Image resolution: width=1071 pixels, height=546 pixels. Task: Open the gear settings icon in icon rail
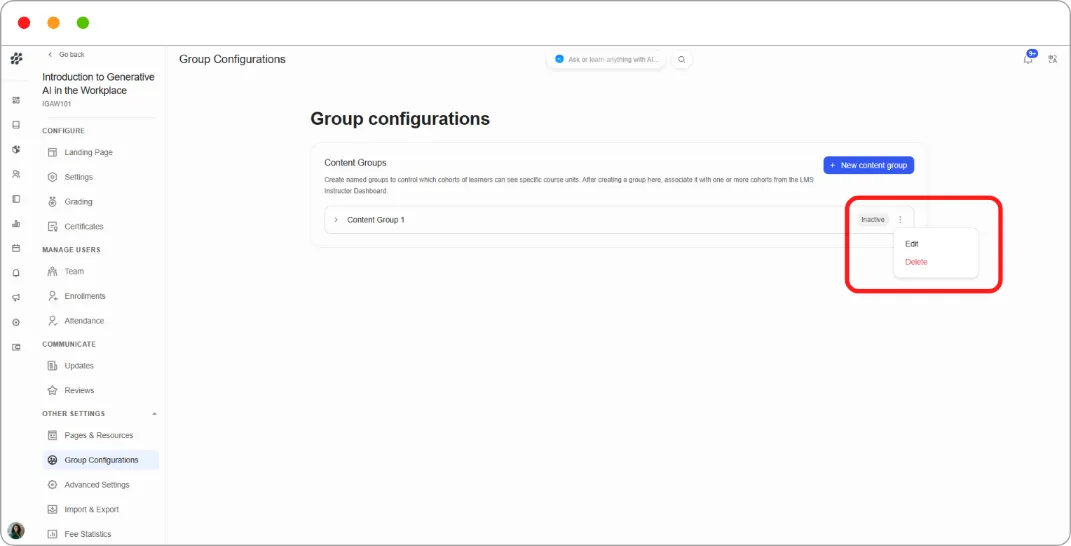[16, 322]
